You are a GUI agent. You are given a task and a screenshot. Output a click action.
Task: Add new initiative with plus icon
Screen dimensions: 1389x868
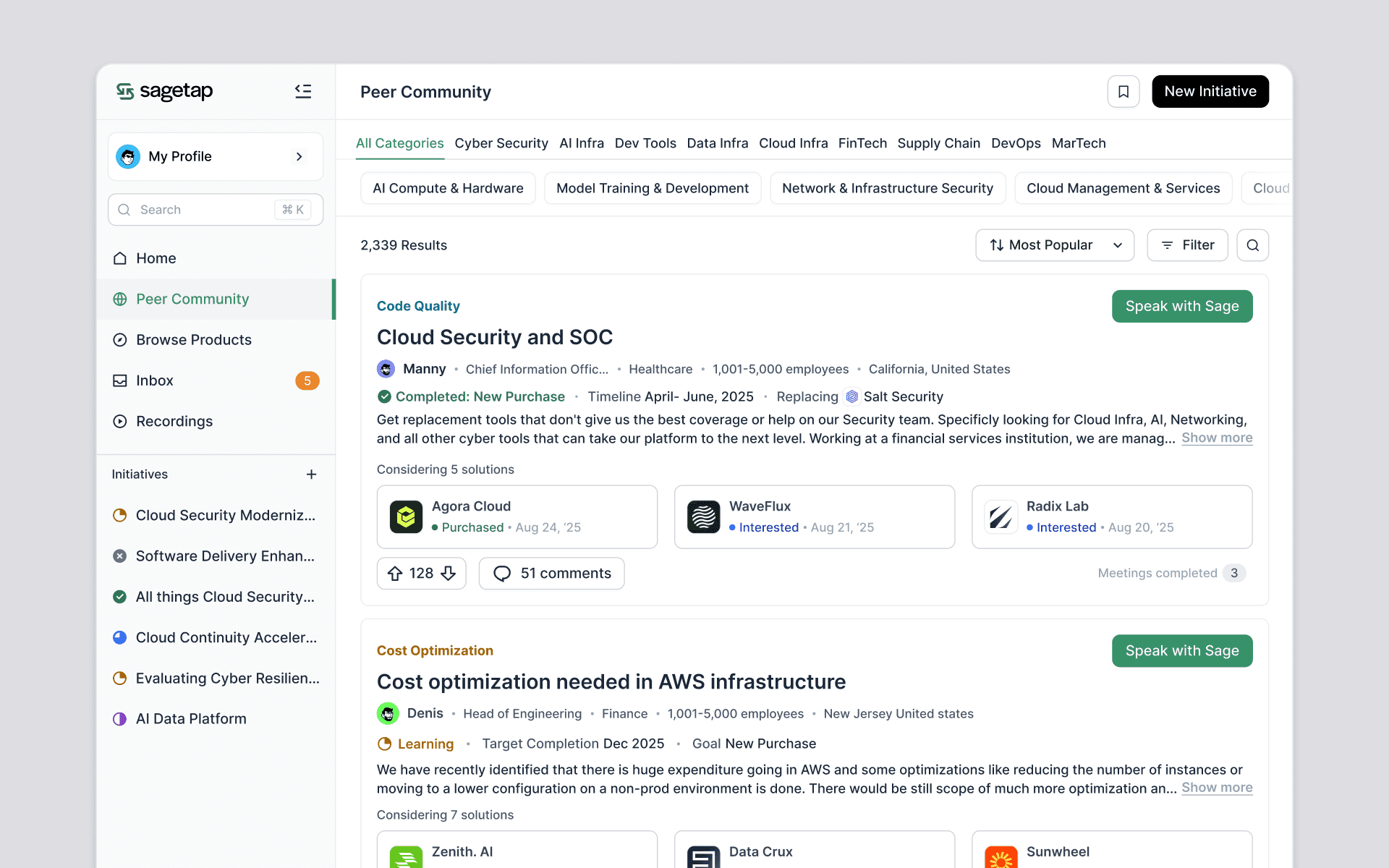[x=311, y=475]
